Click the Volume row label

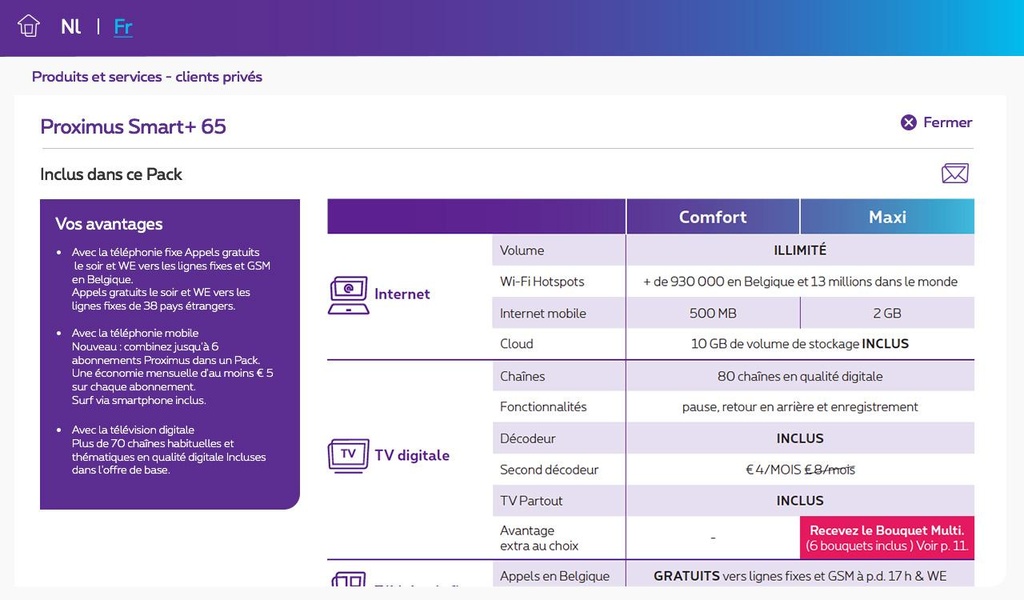[522, 250]
